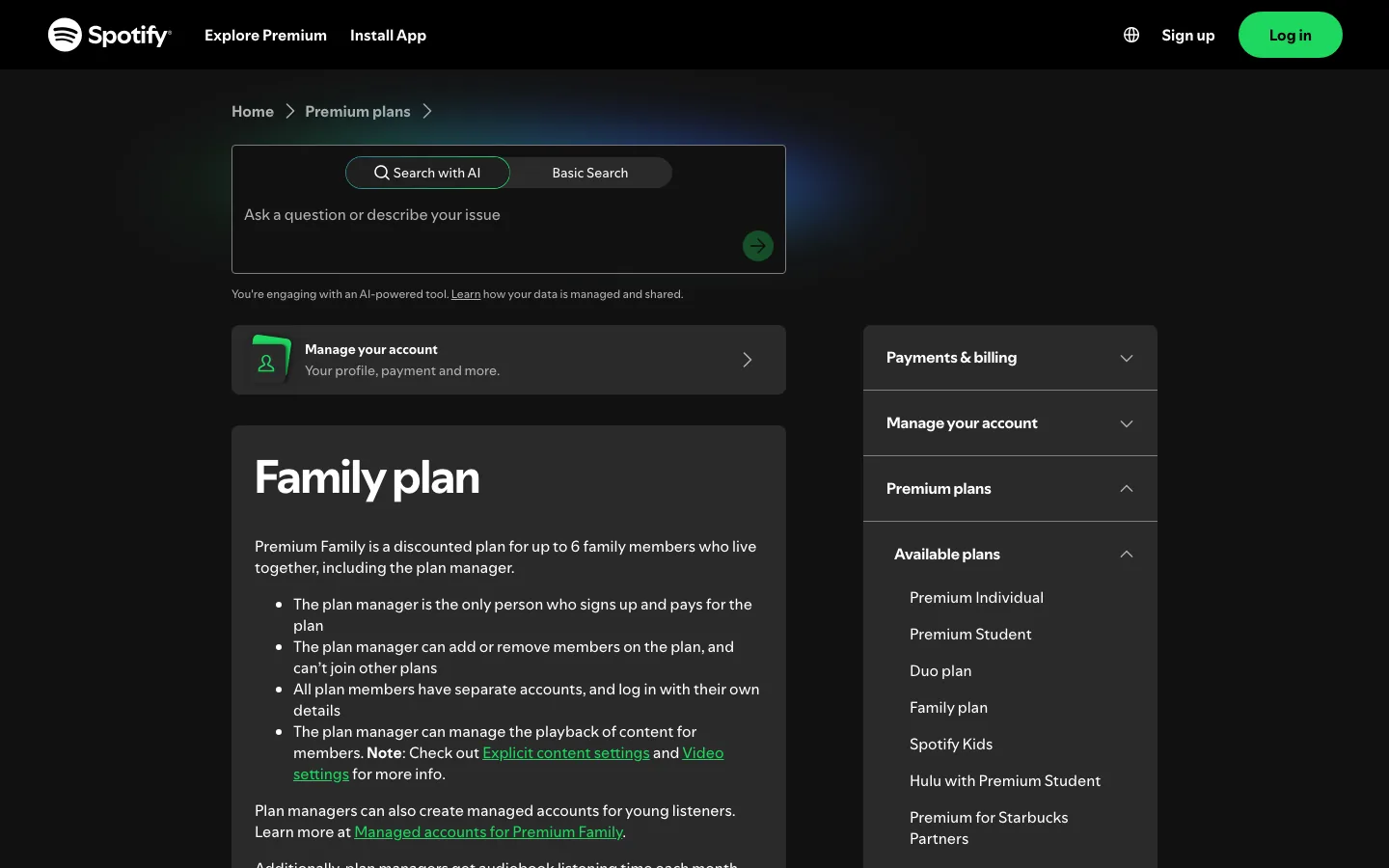This screenshot has height=868, width=1389.
Task: Open the Learn link about data management
Action: [466, 294]
